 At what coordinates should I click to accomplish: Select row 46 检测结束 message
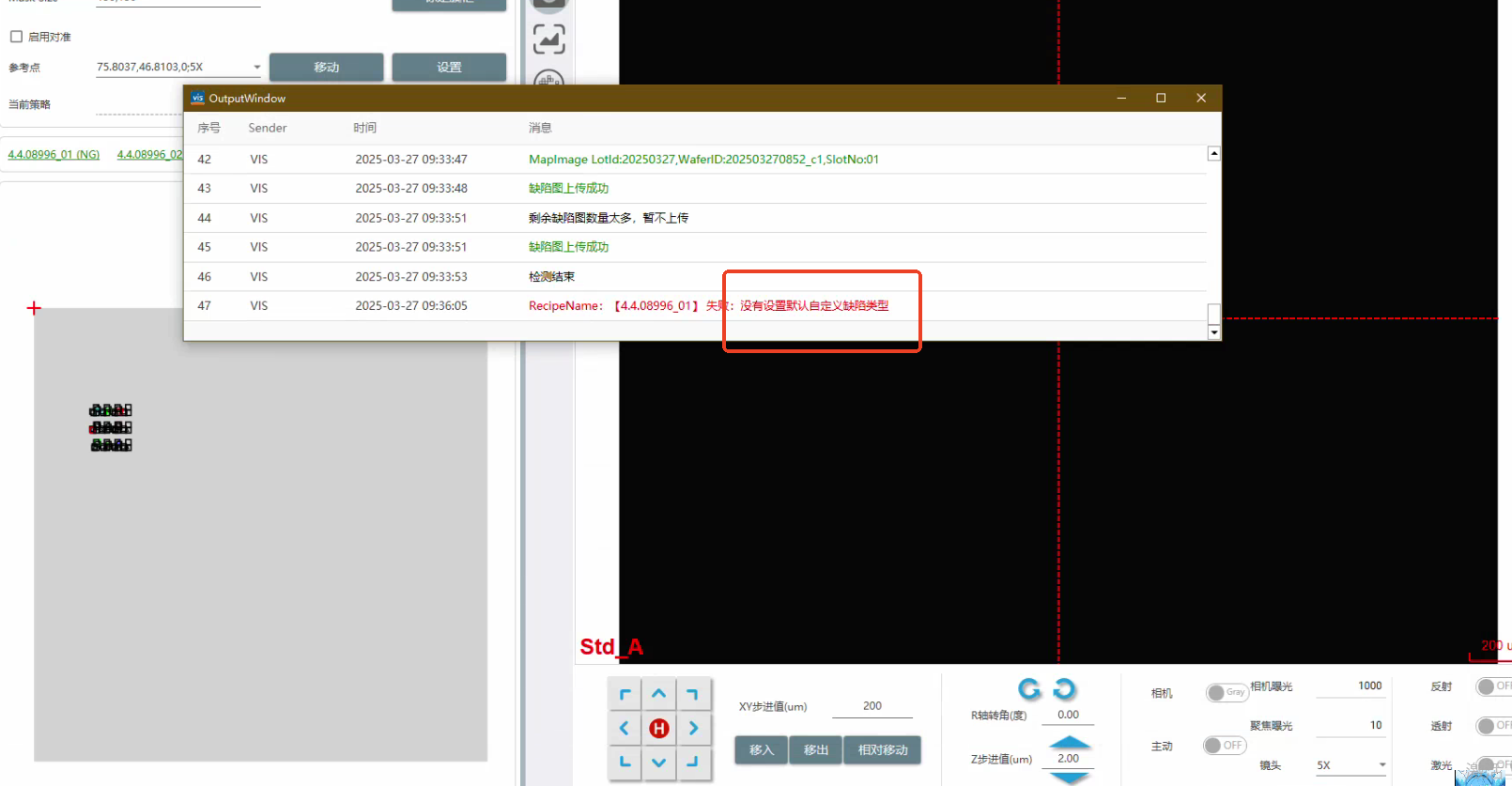point(551,277)
